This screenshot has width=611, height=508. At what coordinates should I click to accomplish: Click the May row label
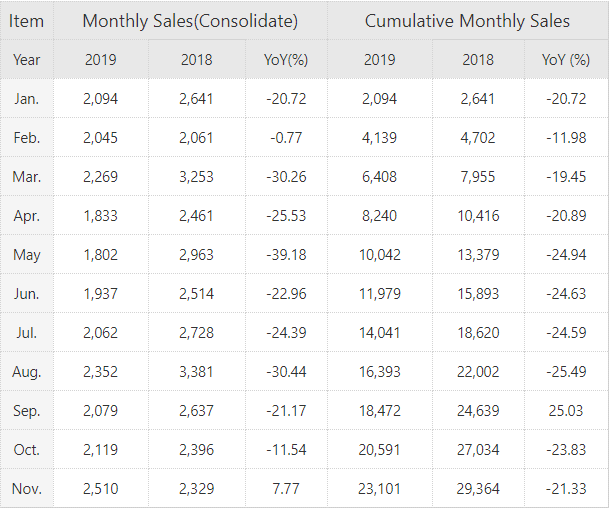(x=27, y=254)
